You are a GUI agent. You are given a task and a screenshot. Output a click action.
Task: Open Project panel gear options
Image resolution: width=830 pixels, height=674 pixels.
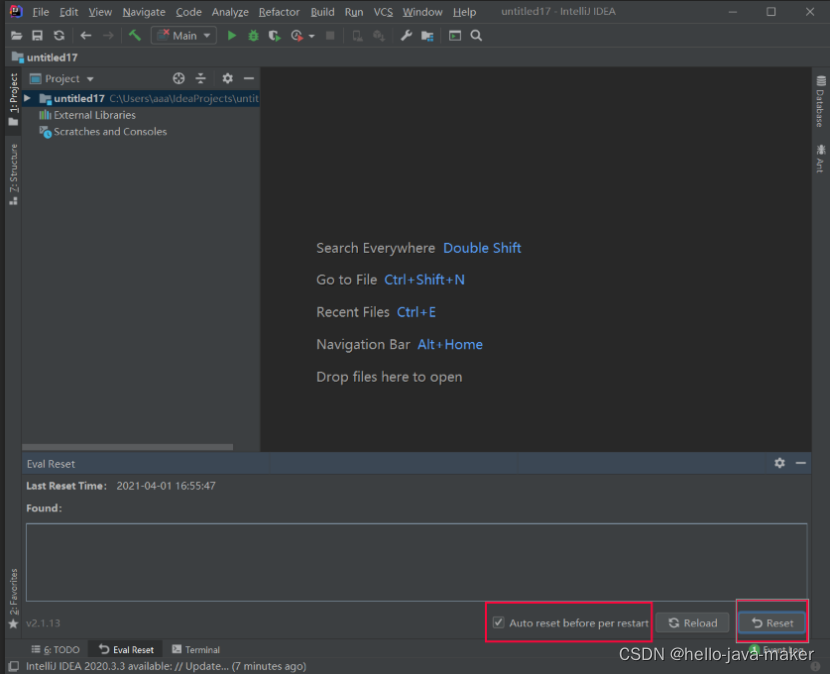pos(228,78)
